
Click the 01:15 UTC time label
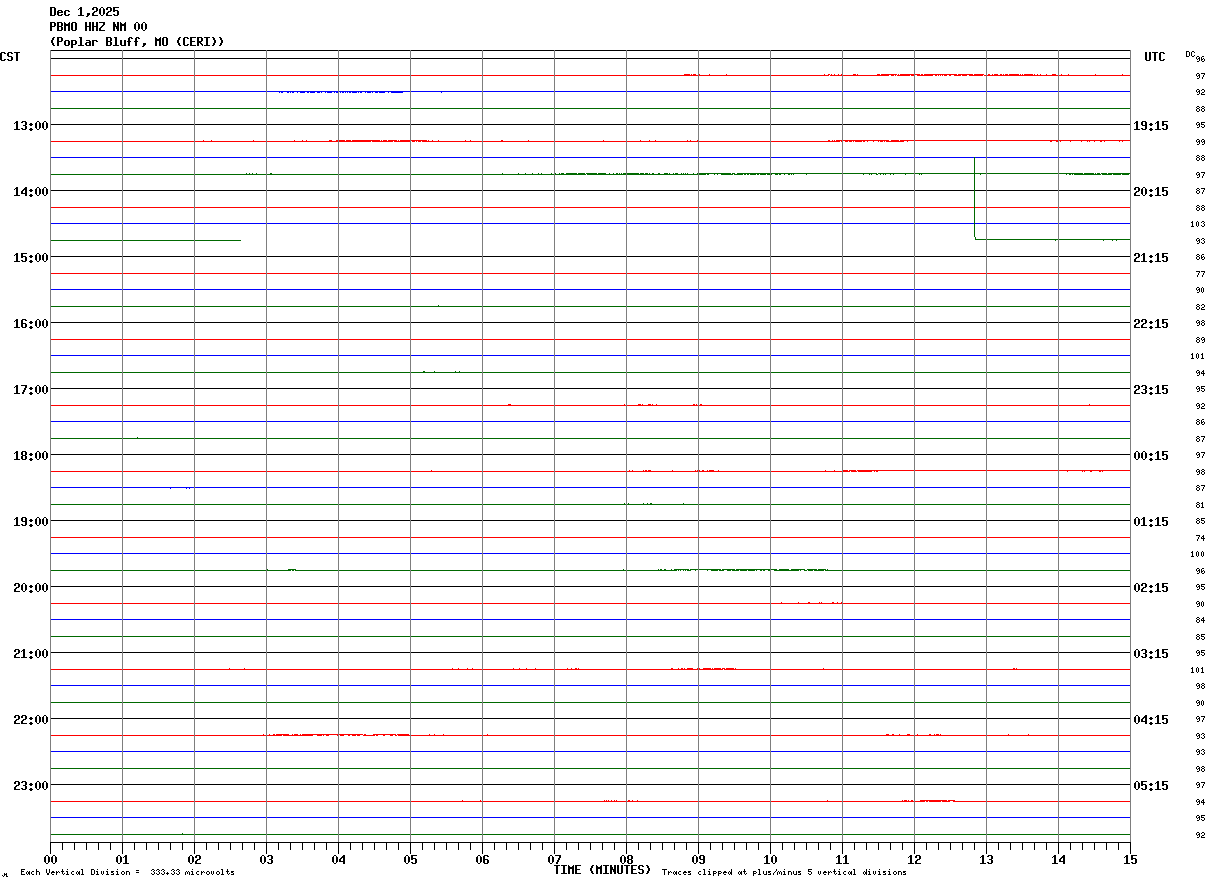pos(1151,521)
